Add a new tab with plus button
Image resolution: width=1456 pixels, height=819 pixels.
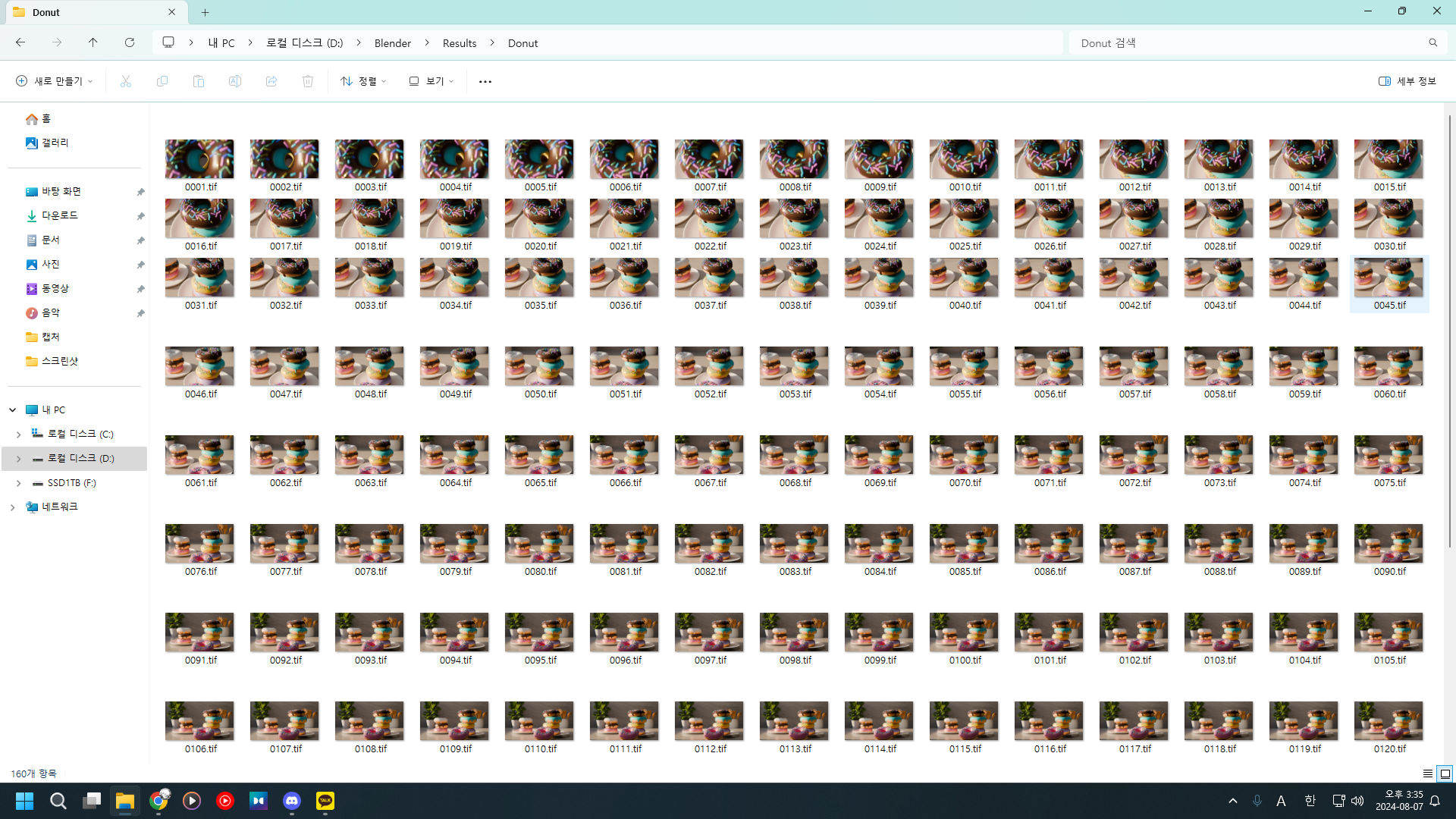(206, 12)
